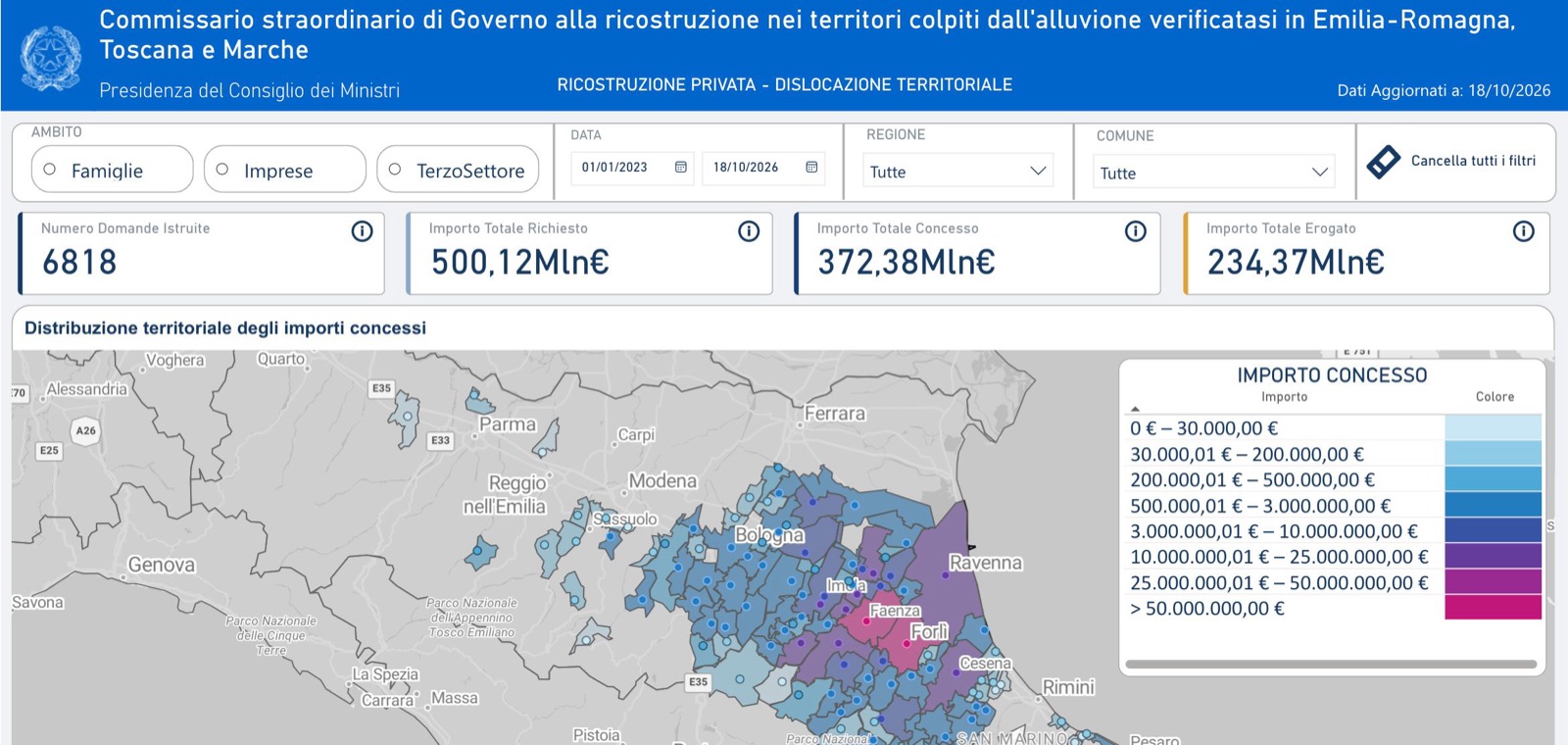The height and width of the screenshot is (745, 1568).
Task: Click the 500,12Mln€ requested amount value
Action: [x=520, y=263]
